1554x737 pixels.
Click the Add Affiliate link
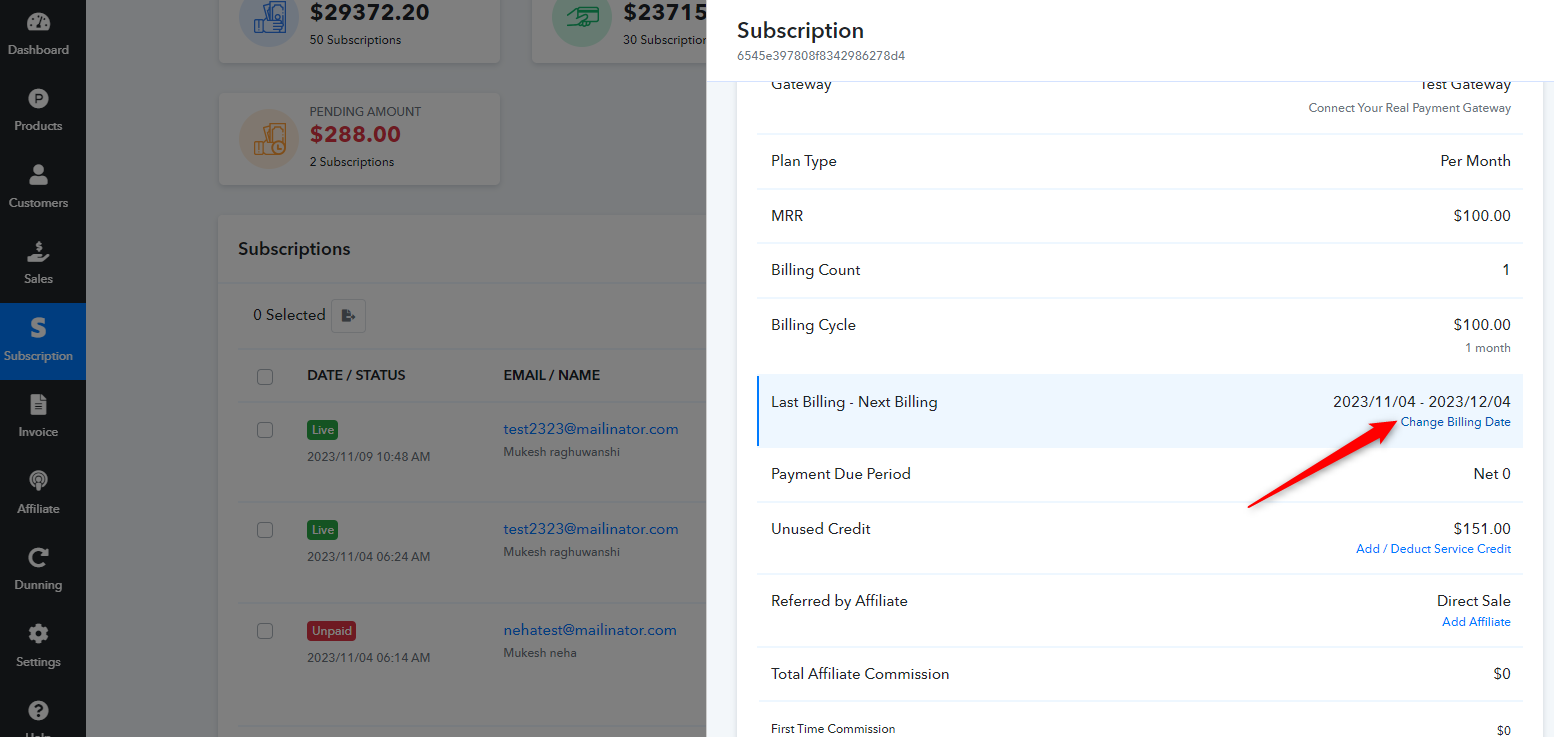click(1476, 622)
